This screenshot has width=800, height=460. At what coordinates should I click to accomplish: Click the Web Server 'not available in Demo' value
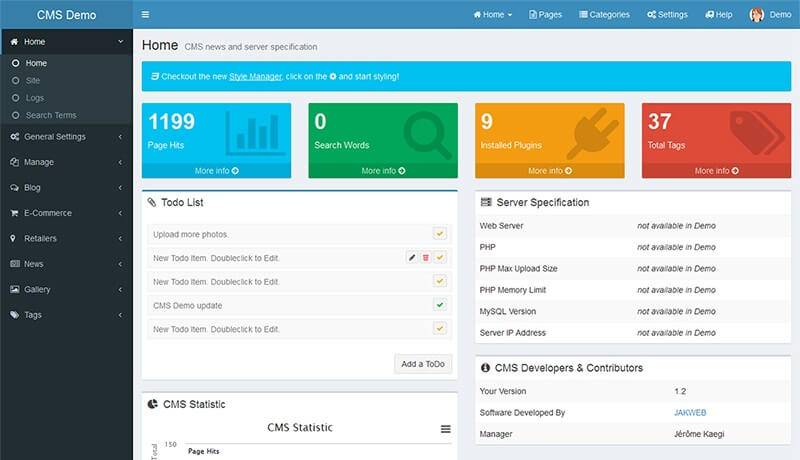click(x=676, y=226)
